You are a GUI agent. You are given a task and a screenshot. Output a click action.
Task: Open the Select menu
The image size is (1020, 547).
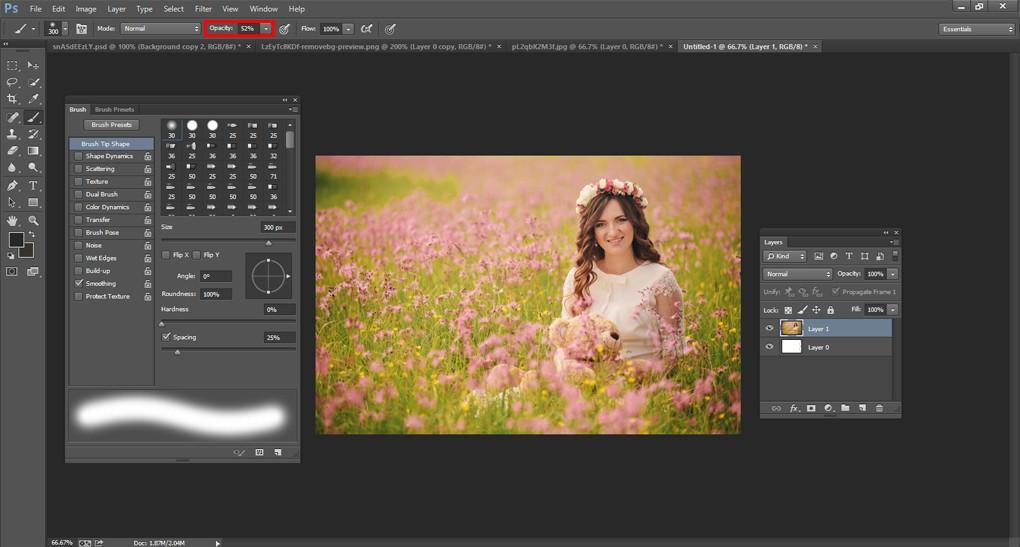coord(173,9)
